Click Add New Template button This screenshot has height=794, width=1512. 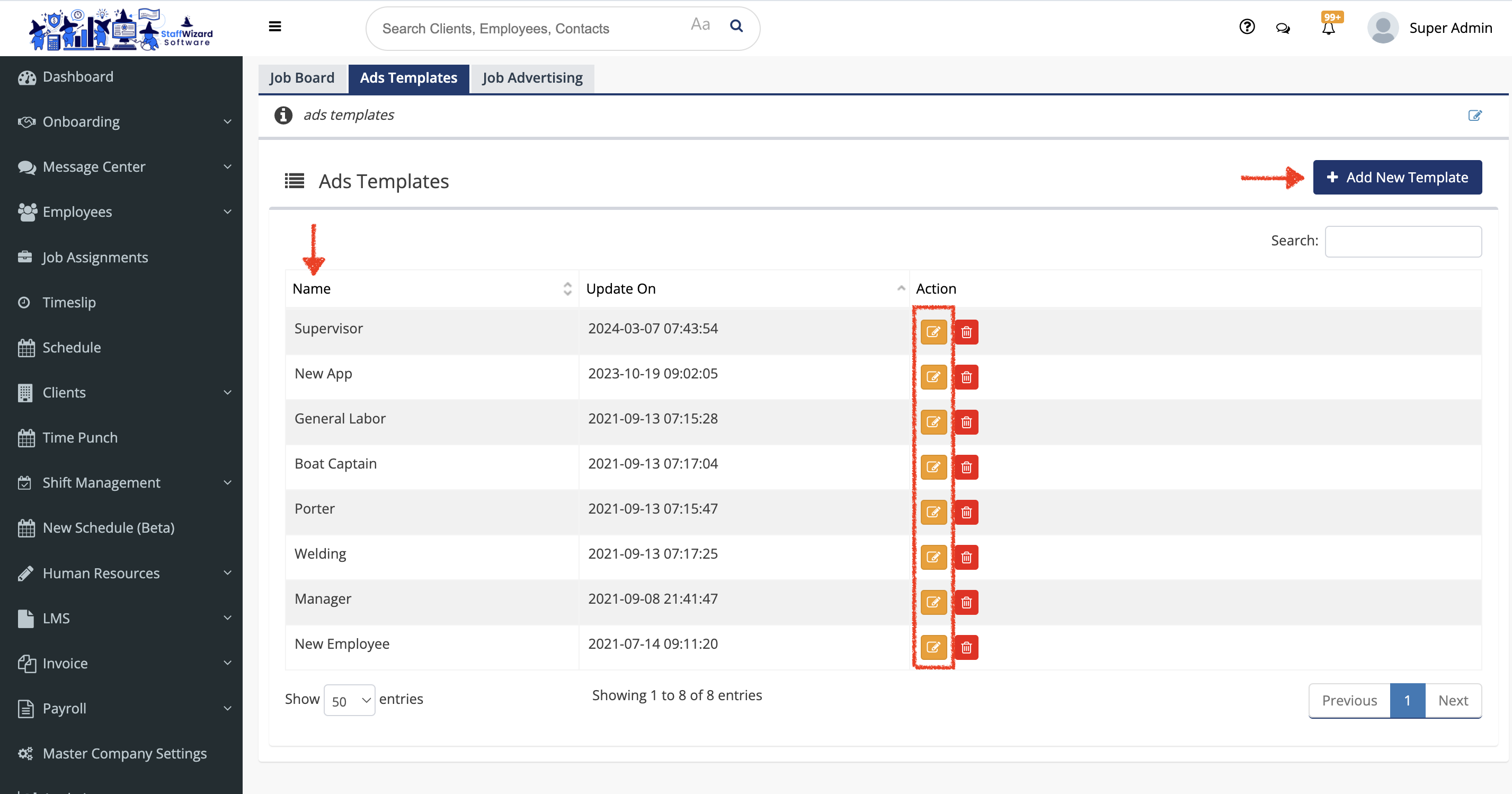(1397, 178)
